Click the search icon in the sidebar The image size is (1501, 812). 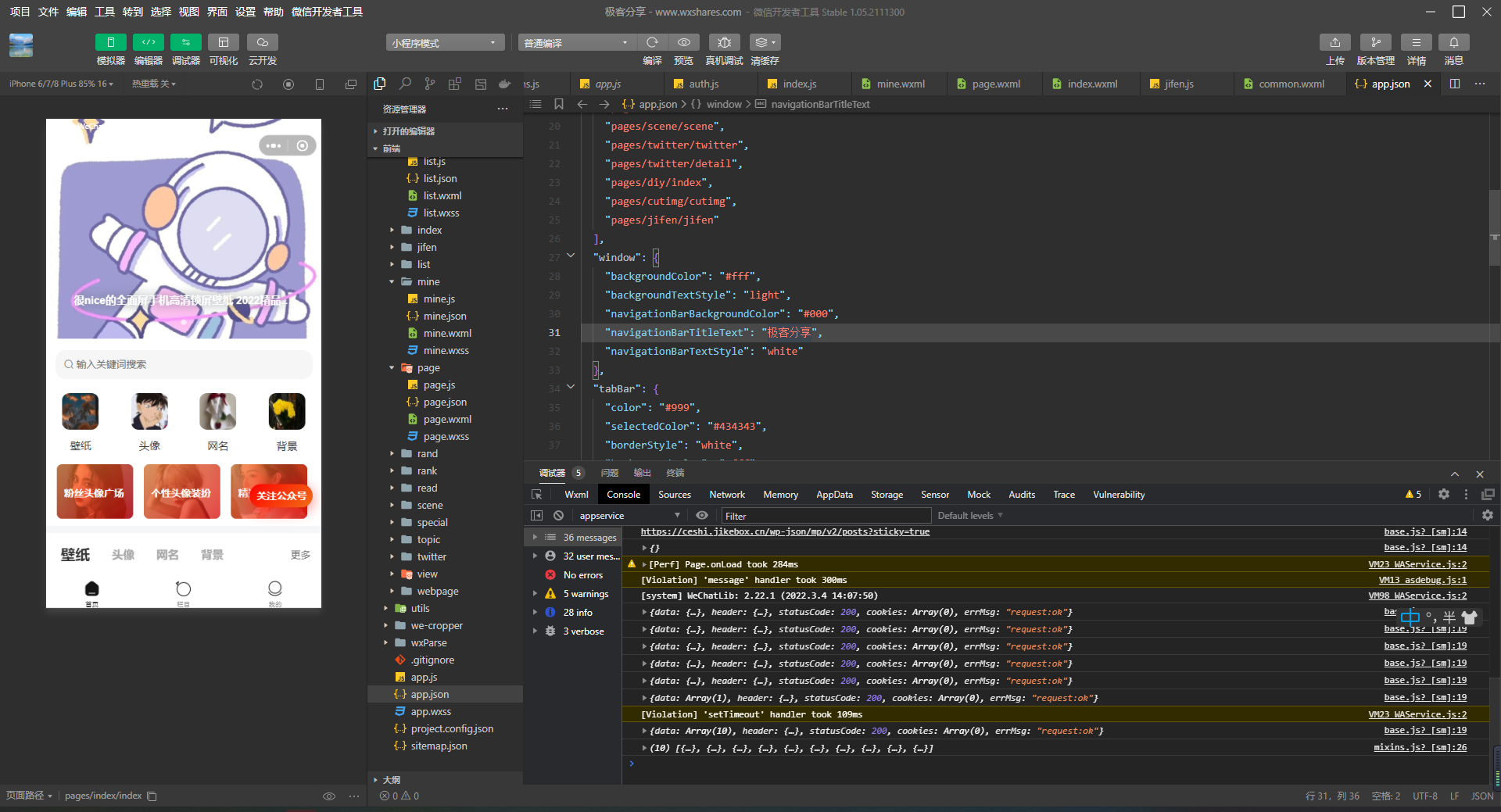(x=405, y=84)
